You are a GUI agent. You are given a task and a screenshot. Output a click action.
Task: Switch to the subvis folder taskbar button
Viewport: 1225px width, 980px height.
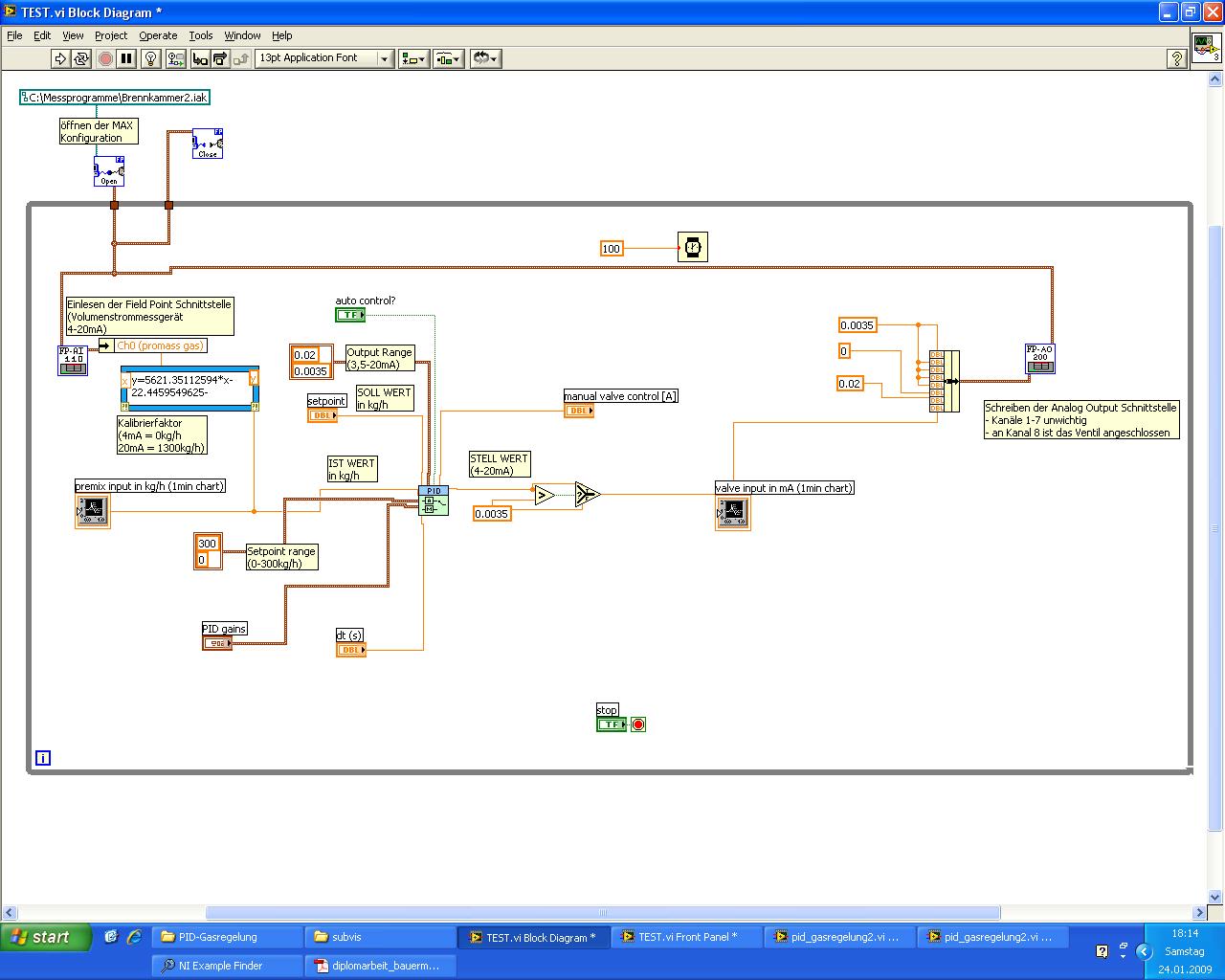click(x=380, y=937)
